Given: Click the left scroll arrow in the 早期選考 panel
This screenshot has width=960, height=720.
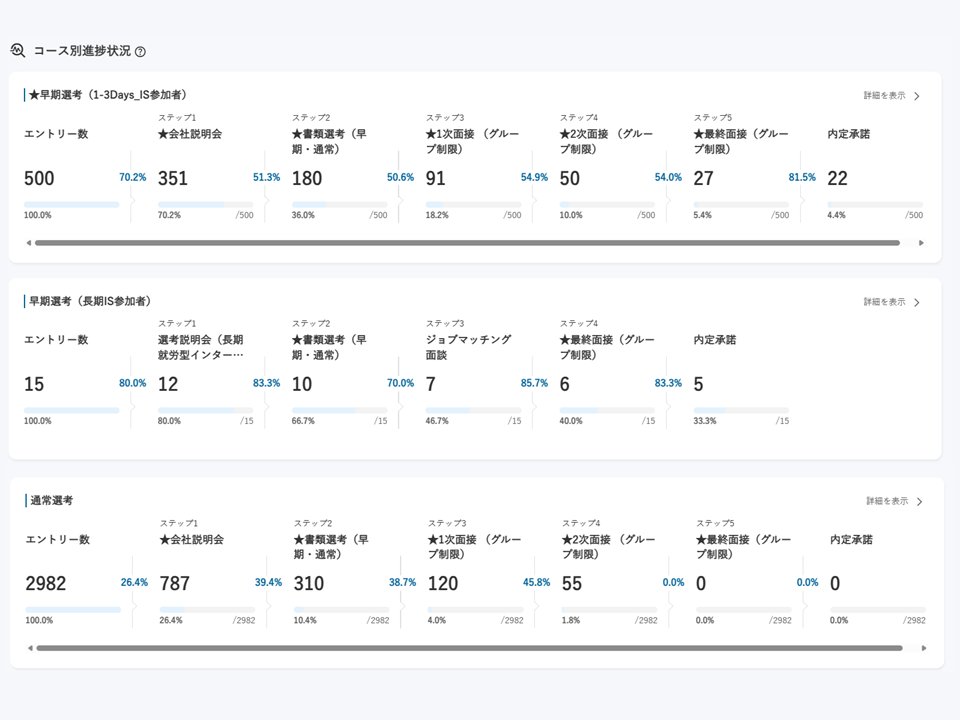Looking at the screenshot, I should tap(28, 241).
